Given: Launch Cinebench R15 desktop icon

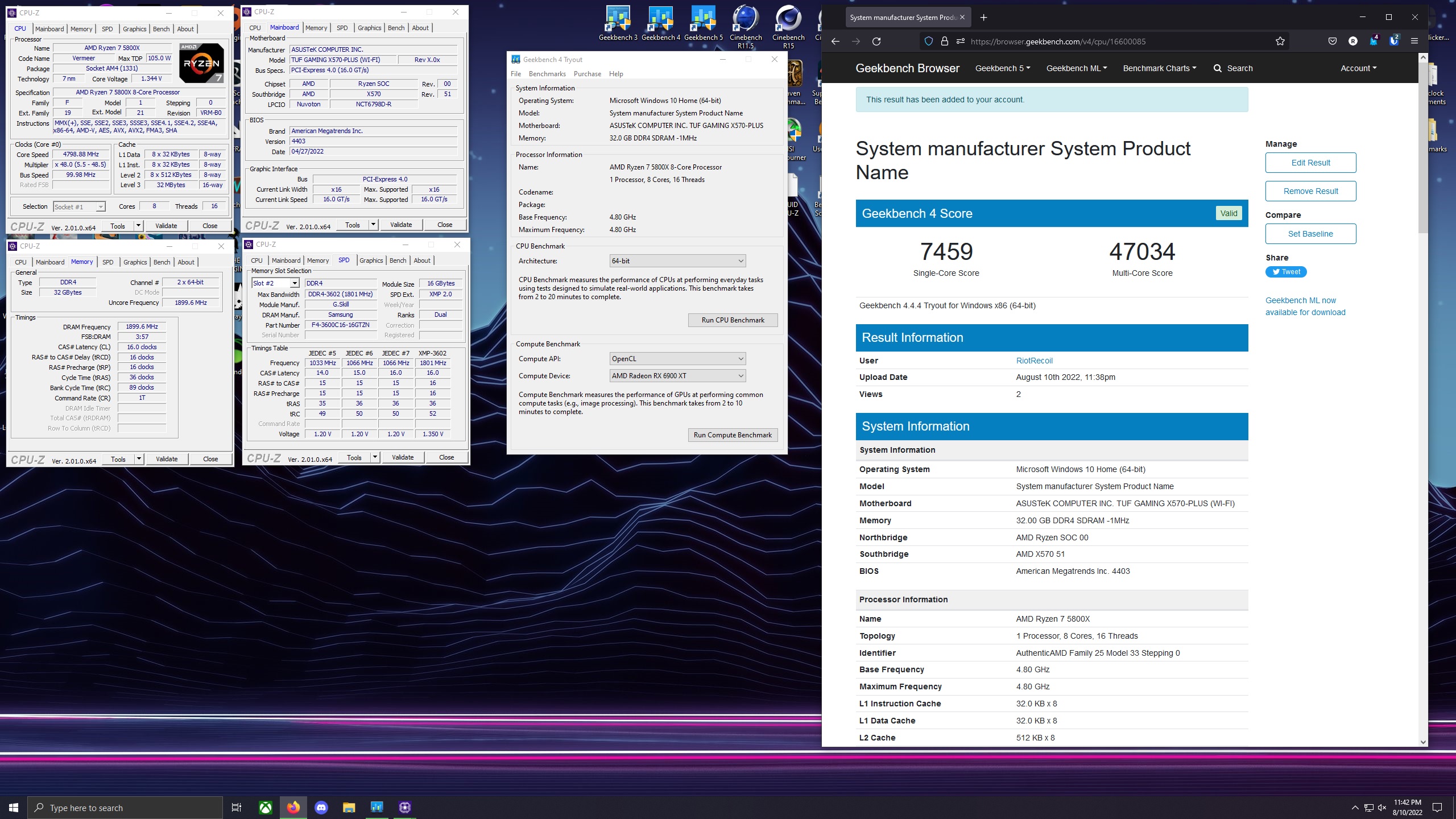Looking at the screenshot, I should click(x=788, y=27).
